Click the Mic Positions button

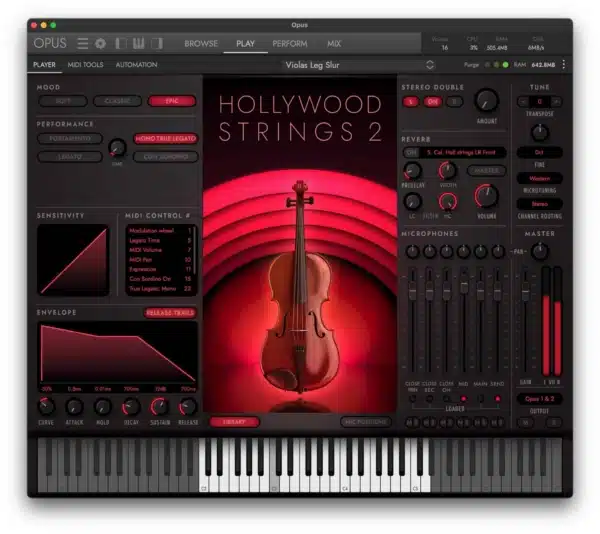tap(366, 422)
